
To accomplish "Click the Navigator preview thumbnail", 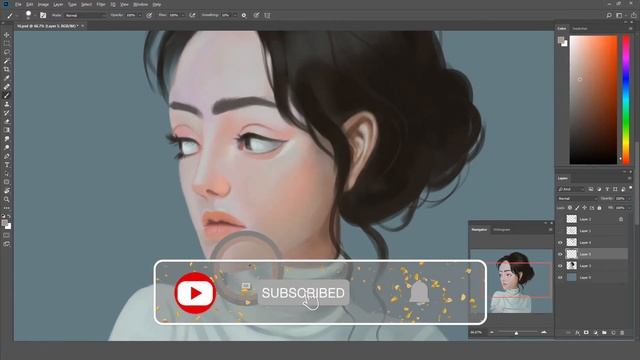I will [511, 282].
